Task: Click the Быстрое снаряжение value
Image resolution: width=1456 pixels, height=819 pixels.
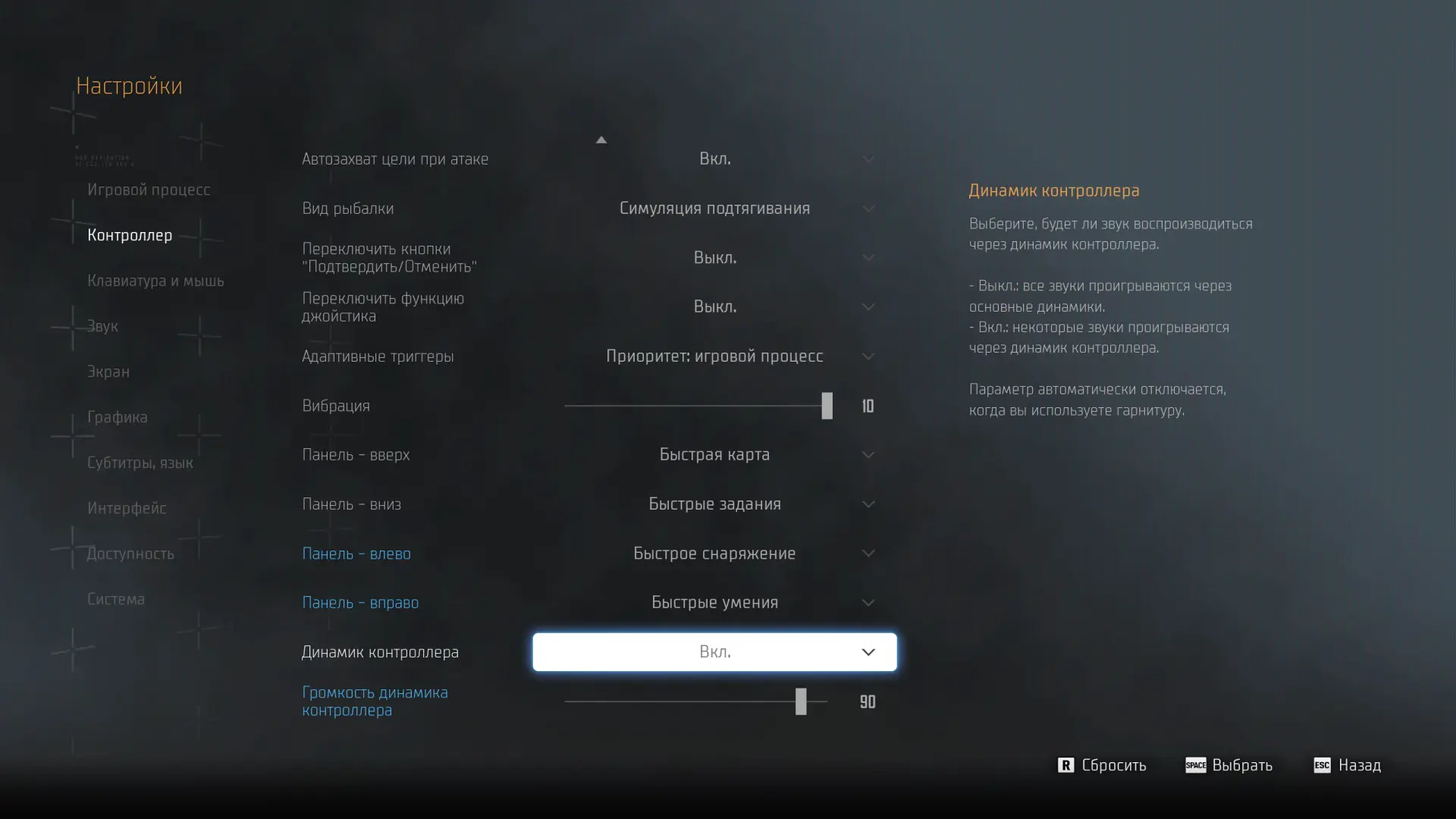Action: 714,554
